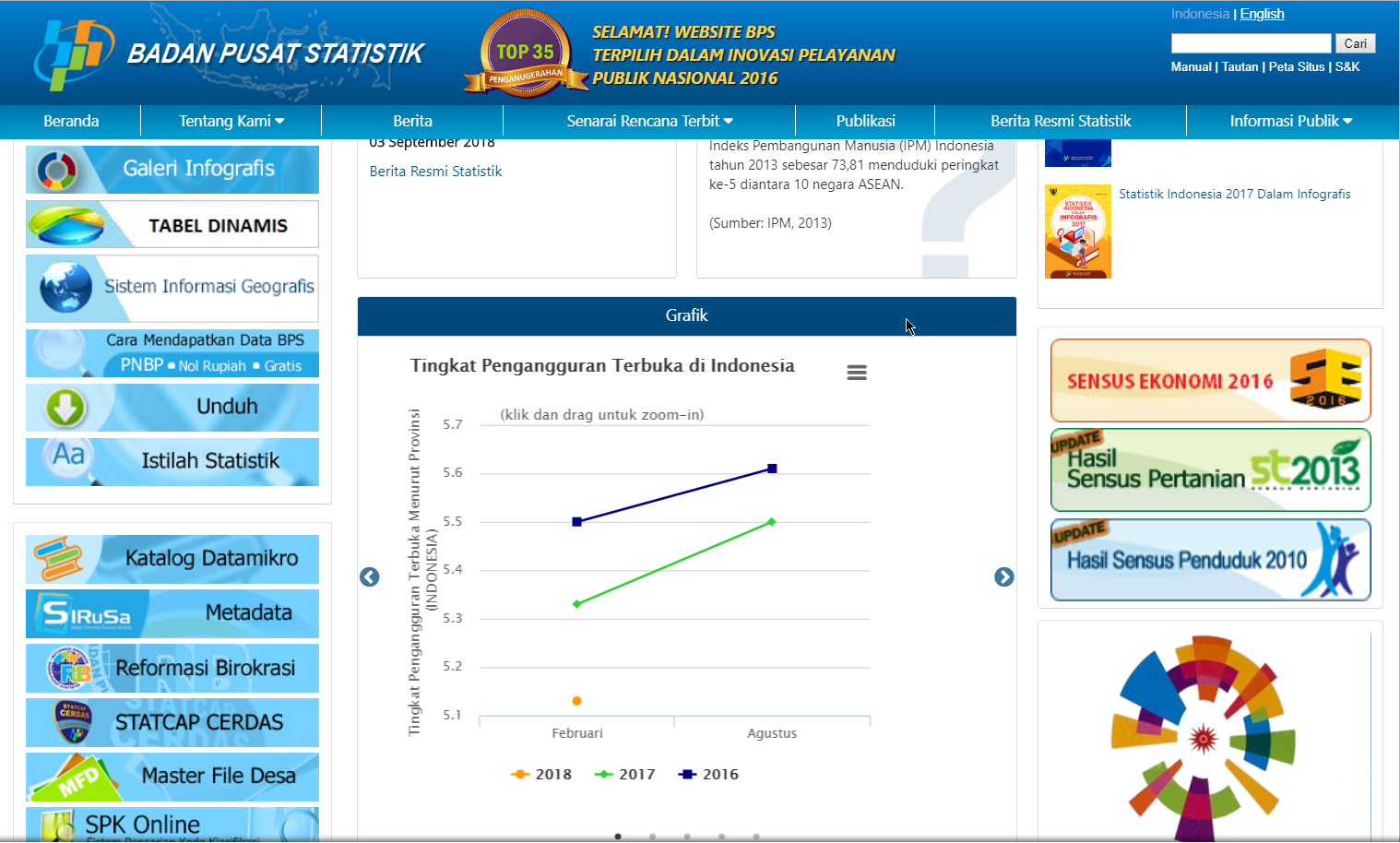Image resolution: width=1400 pixels, height=843 pixels.
Task: Click chart title Tingkat Pengangguran Terbuka di Indonesia
Action: pos(602,366)
